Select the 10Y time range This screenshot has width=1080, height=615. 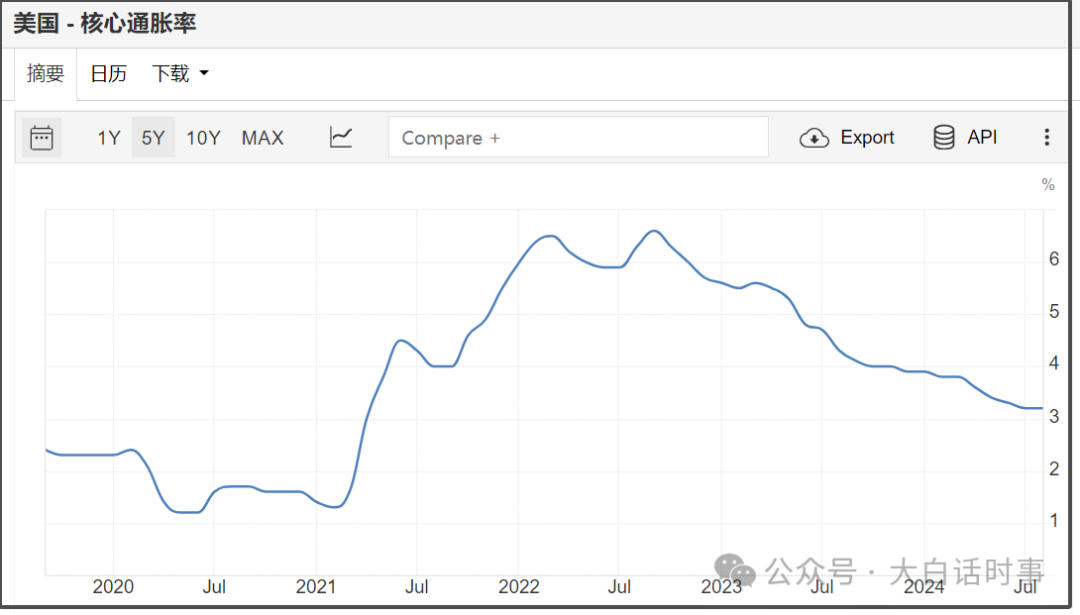pos(203,138)
